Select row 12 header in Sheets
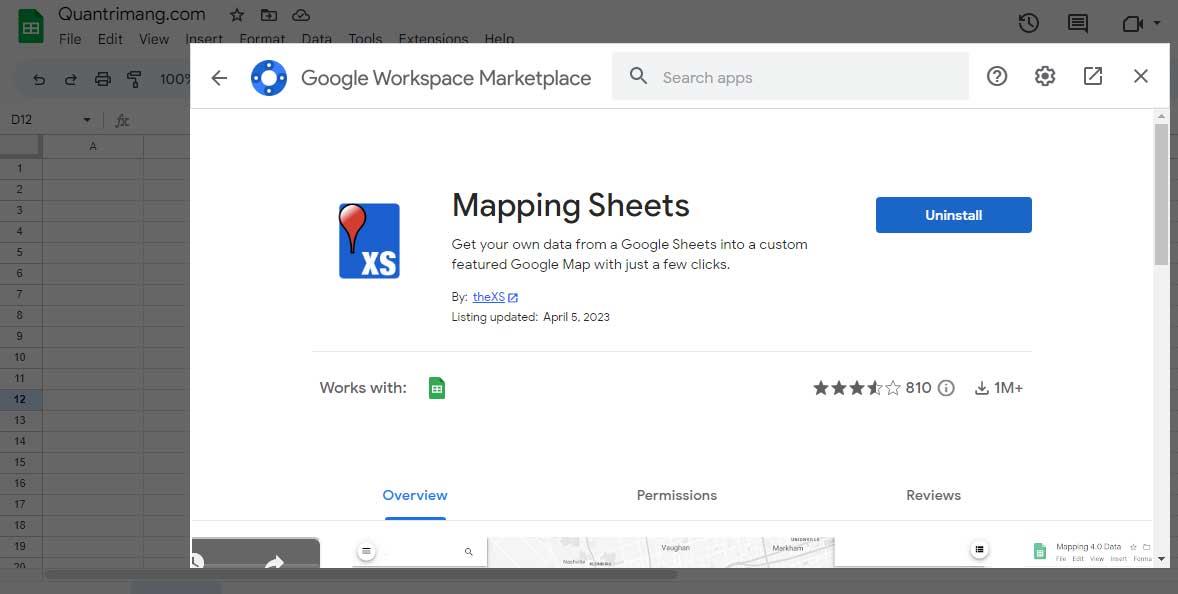Image resolution: width=1178 pixels, height=594 pixels. [20, 399]
